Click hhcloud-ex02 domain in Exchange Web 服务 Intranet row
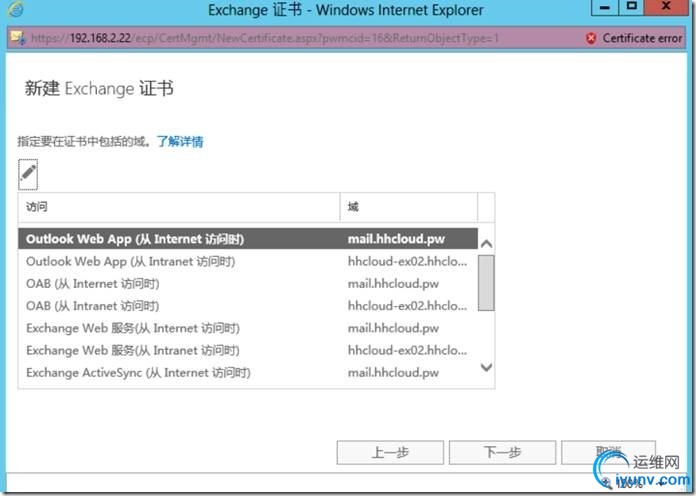The width and height of the screenshot is (696, 496). [407, 350]
